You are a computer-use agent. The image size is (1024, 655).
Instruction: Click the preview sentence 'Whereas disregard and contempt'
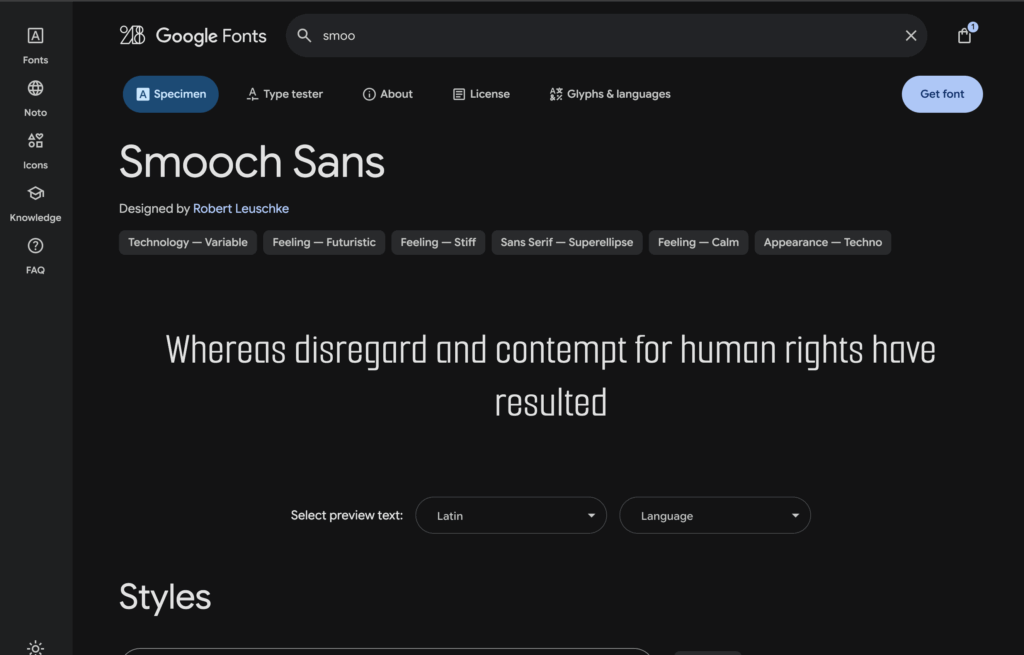tap(551, 376)
